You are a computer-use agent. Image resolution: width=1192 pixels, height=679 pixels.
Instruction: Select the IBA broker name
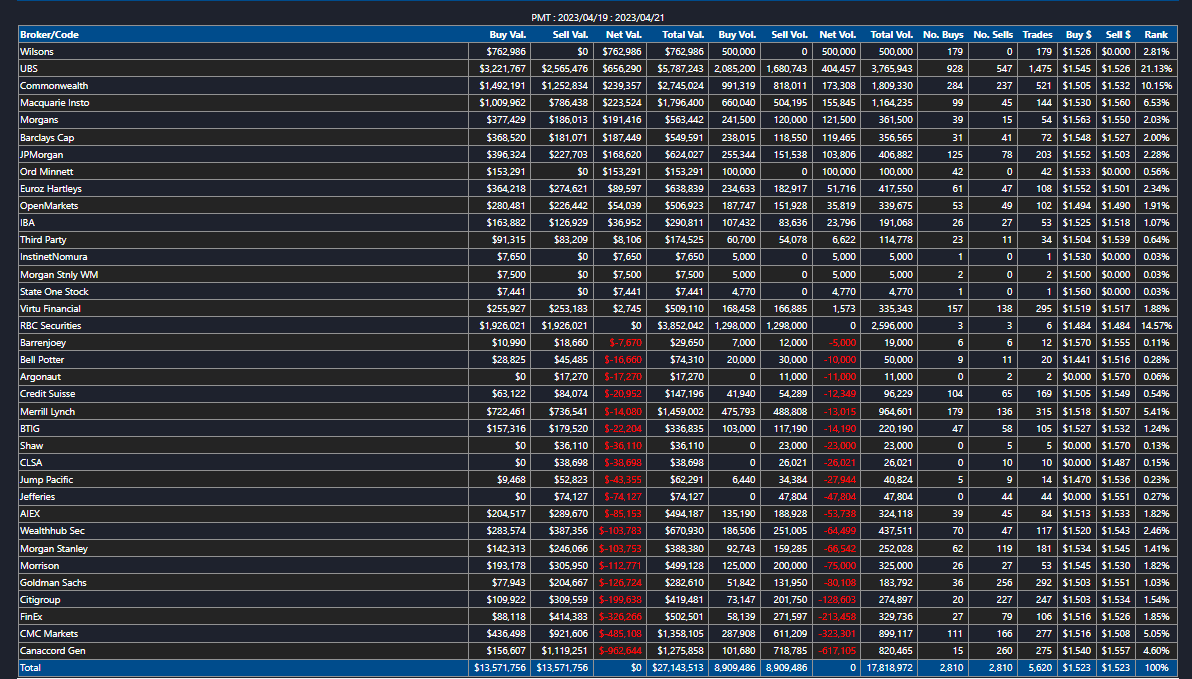click(x=27, y=223)
